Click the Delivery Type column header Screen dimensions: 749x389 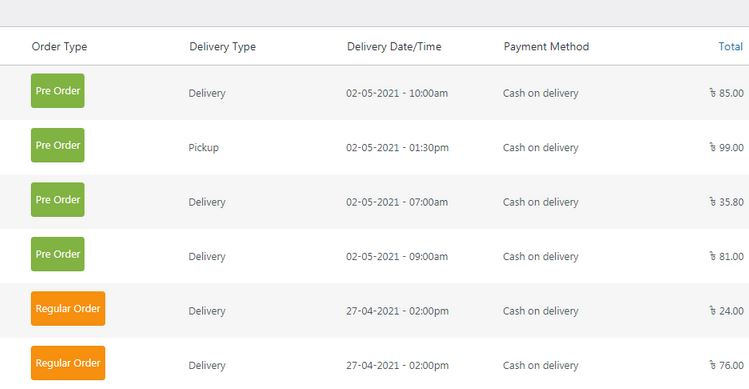point(223,47)
